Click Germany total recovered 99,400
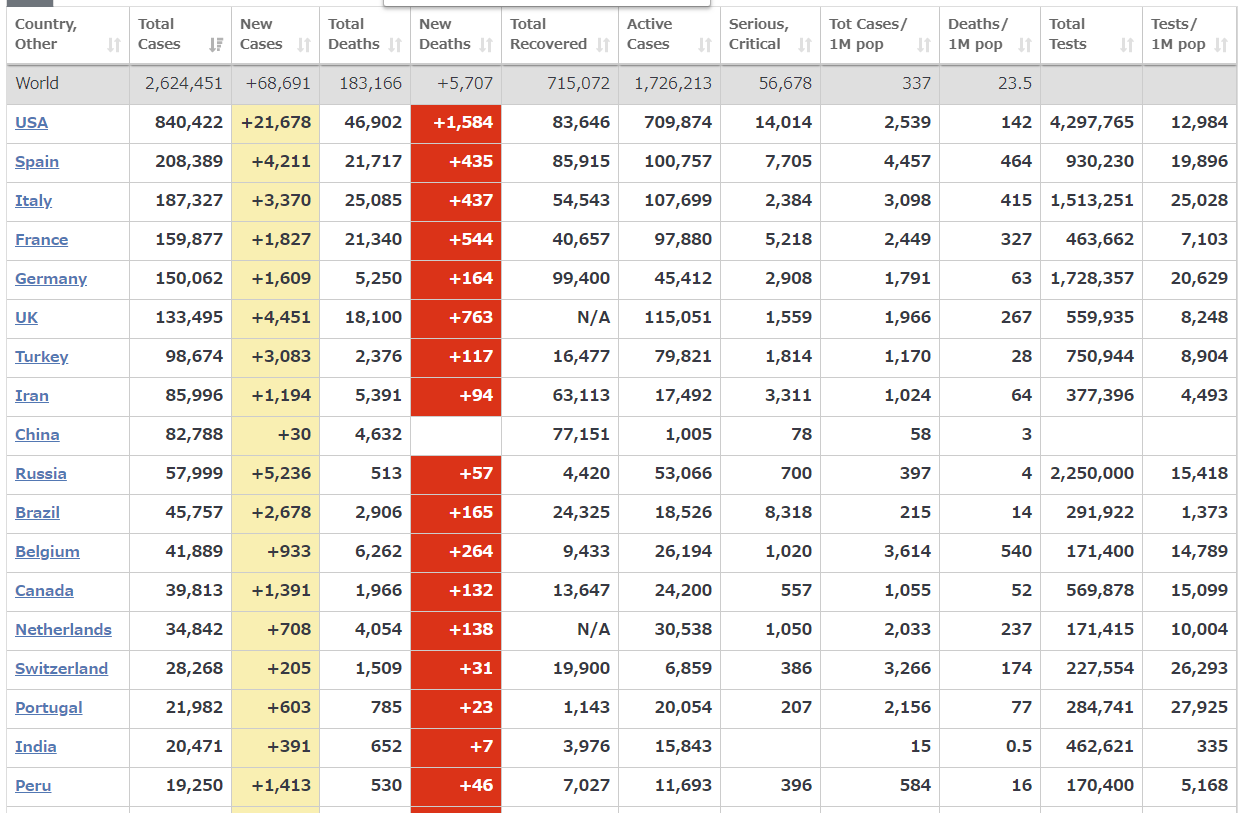 click(581, 278)
